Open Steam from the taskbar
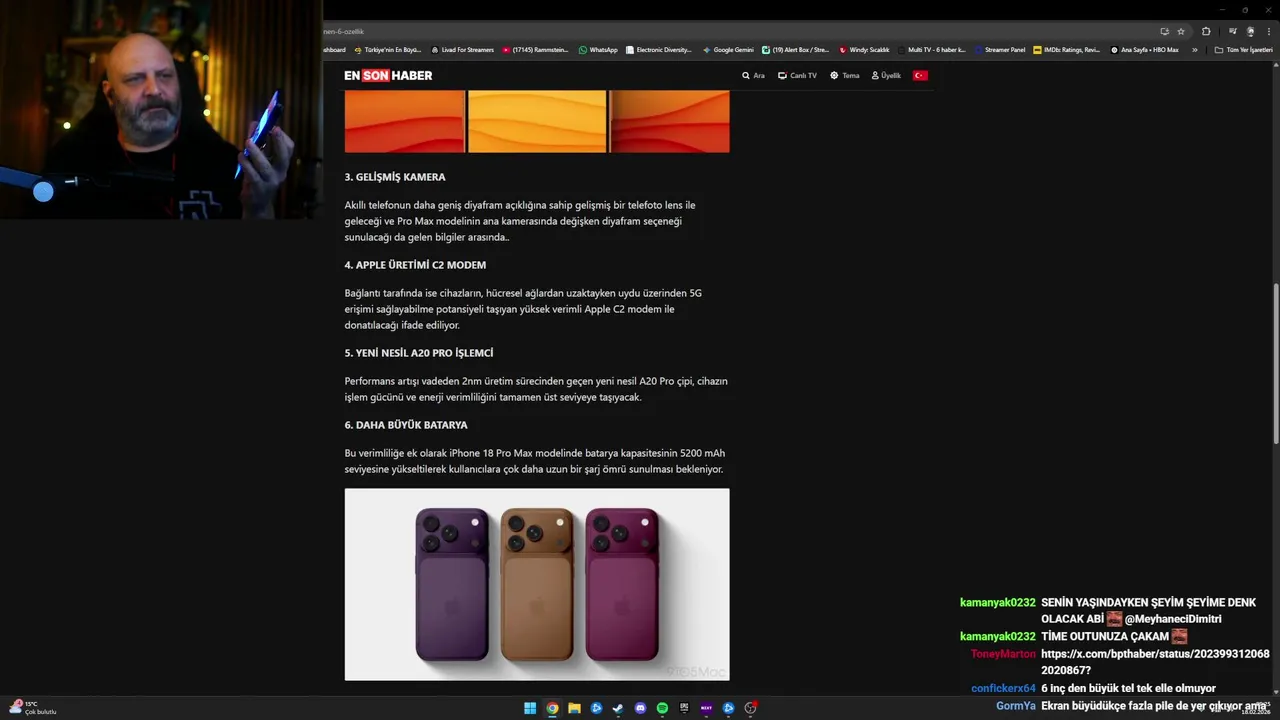 [618, 708]
